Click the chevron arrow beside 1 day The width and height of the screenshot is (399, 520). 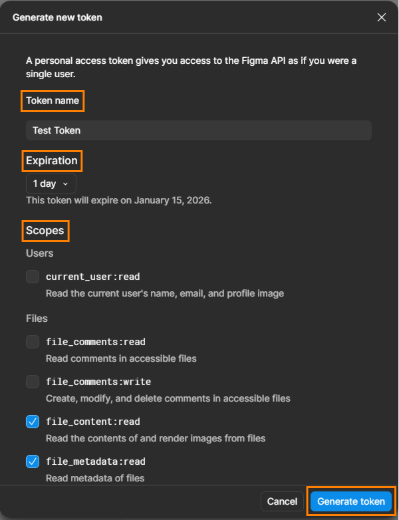pyautogui.click(x=65, y=184)
